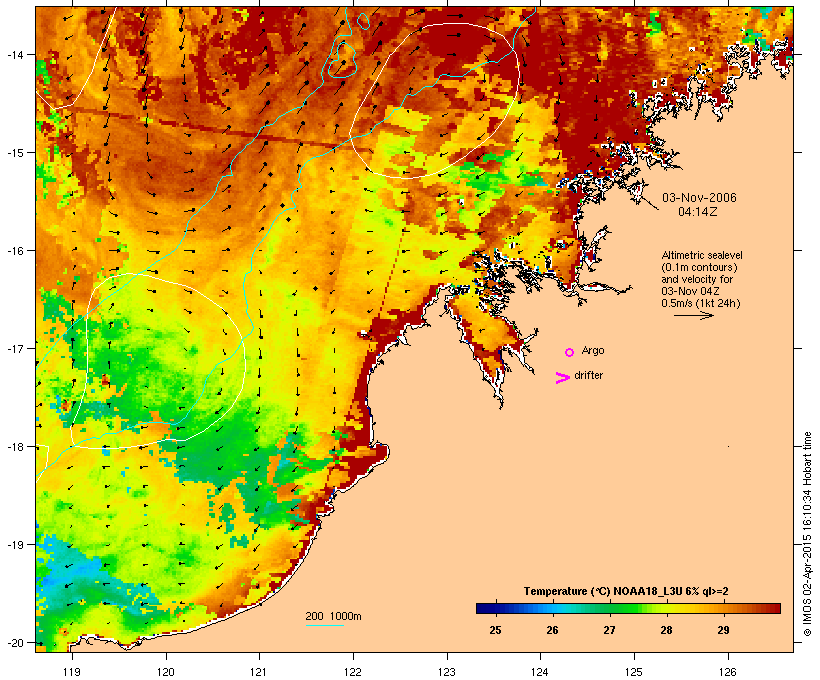Click the drifter legend label
Image resolution: width=820 pixels, height=680 pixels.
[588, 375]
